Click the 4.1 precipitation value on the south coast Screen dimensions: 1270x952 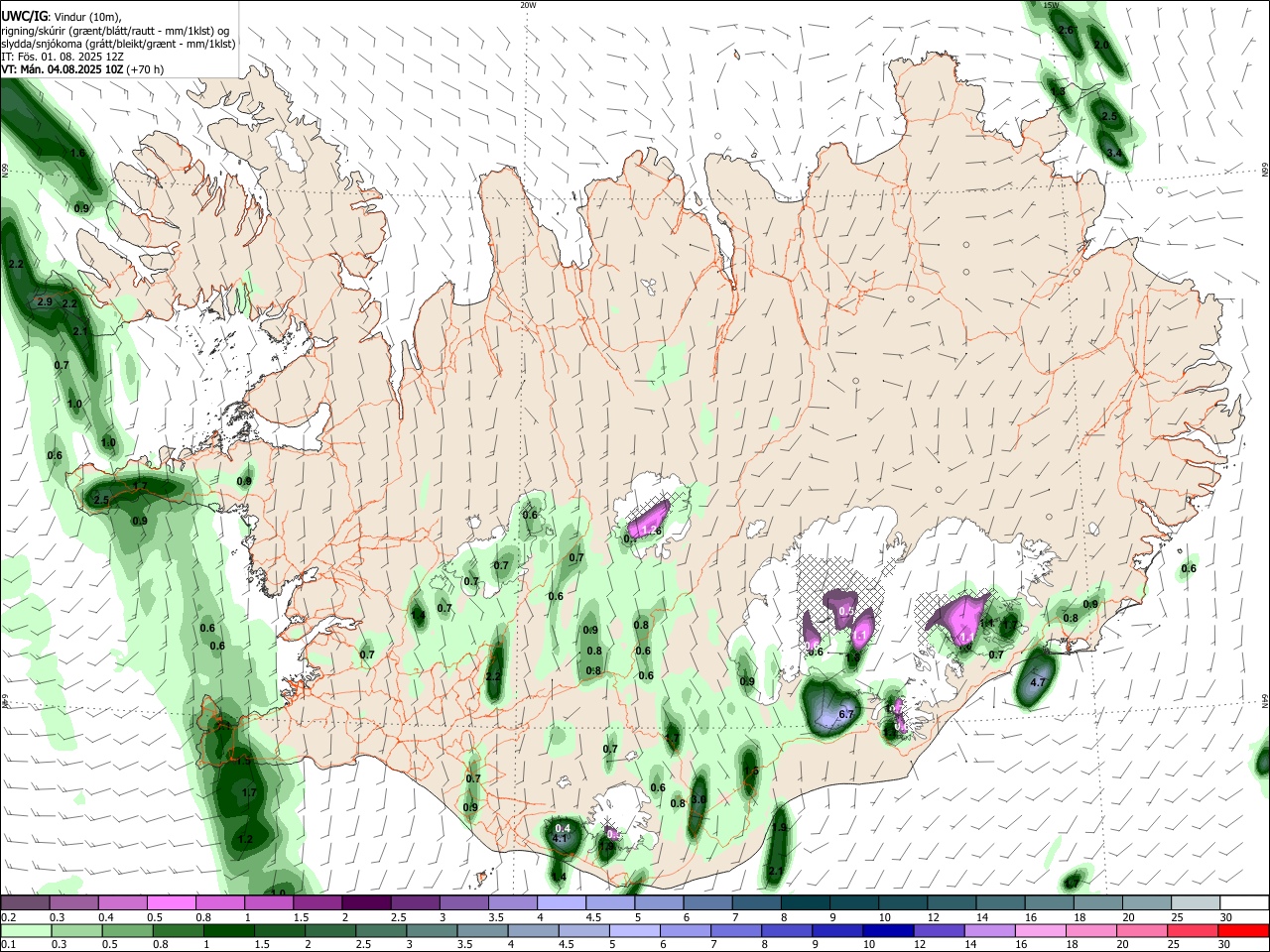point(559,839)
